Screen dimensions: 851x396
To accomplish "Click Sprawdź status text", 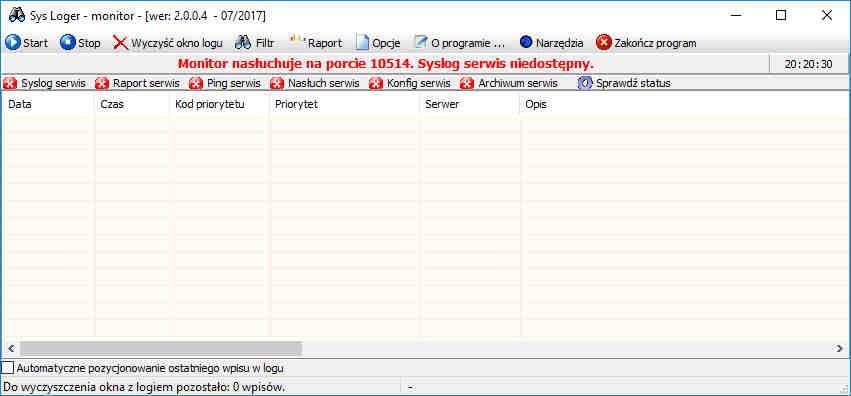I will click(x=633, y=84).
